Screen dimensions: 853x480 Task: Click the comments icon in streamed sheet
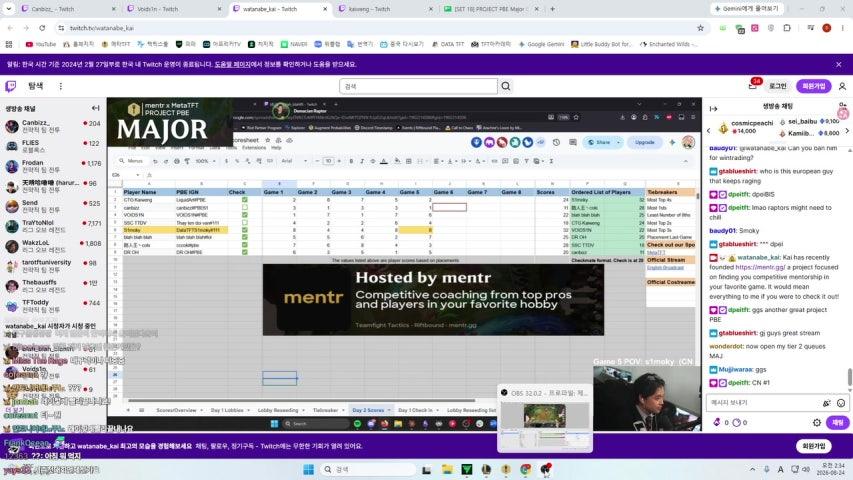[x=573, y=142]
